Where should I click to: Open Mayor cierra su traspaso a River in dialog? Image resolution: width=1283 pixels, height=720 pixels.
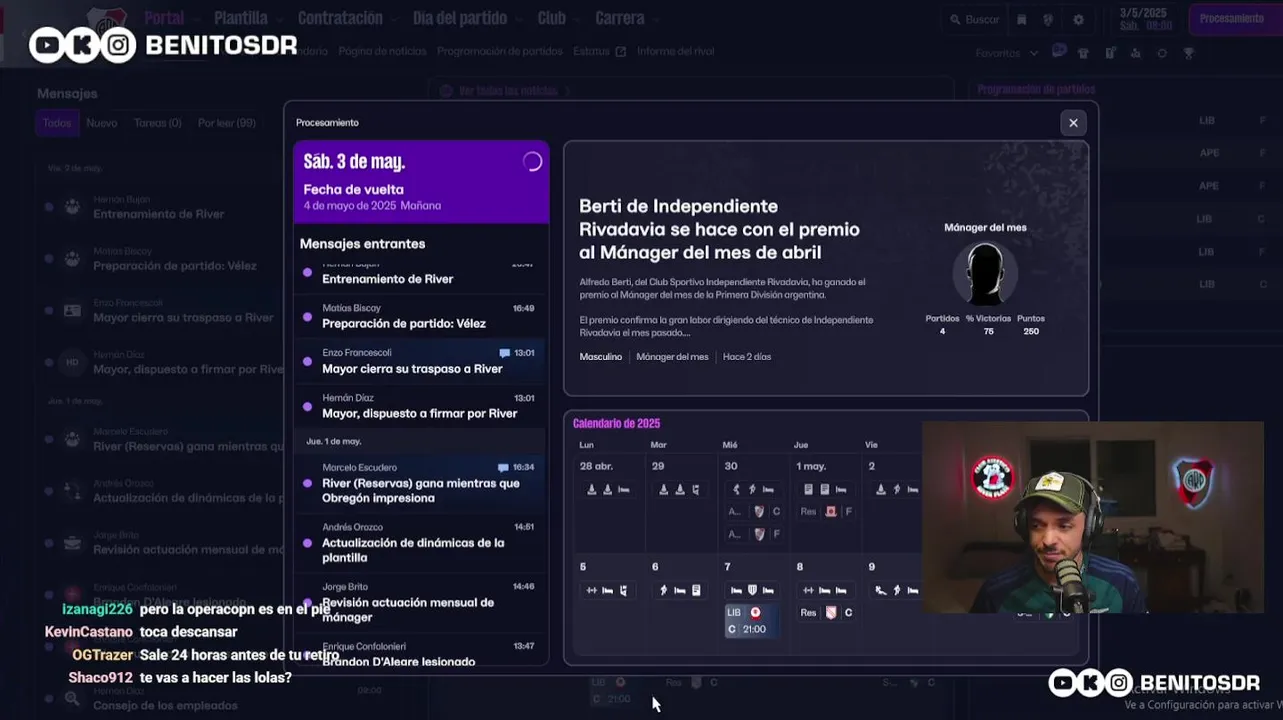coord(421,361)
